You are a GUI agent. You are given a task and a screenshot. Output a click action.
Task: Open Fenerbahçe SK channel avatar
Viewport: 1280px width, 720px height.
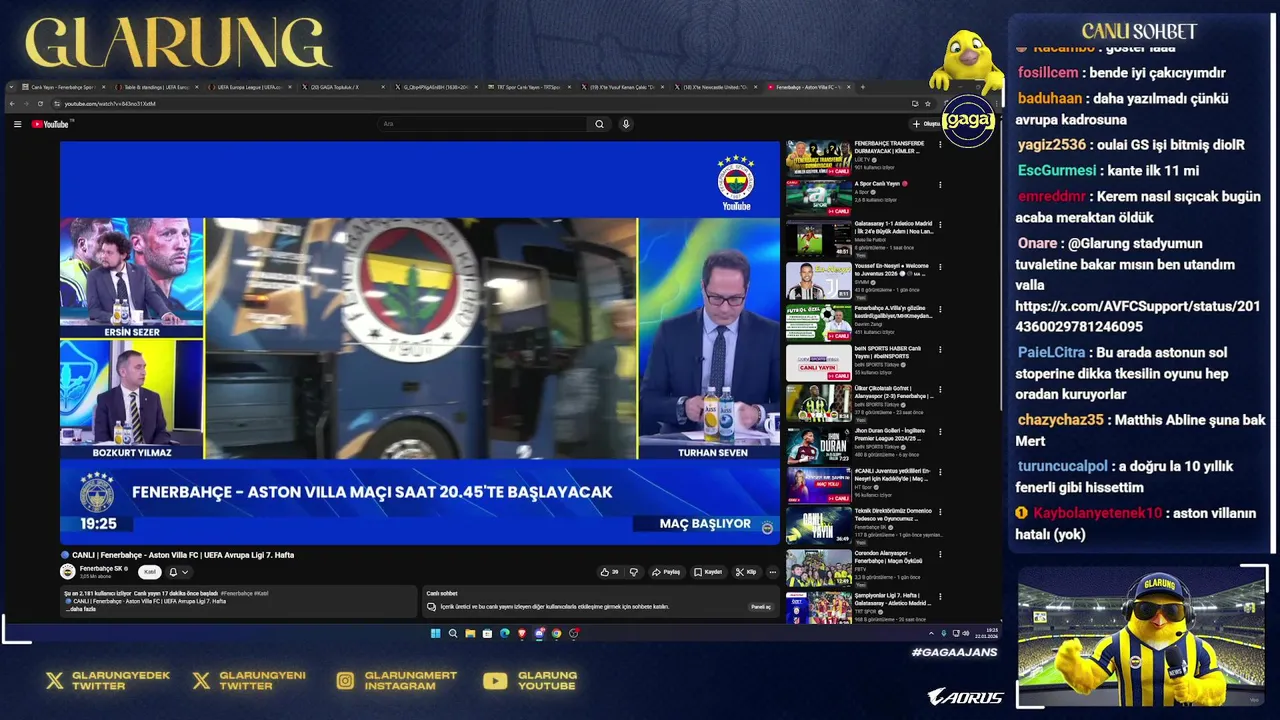click(68, 571)
